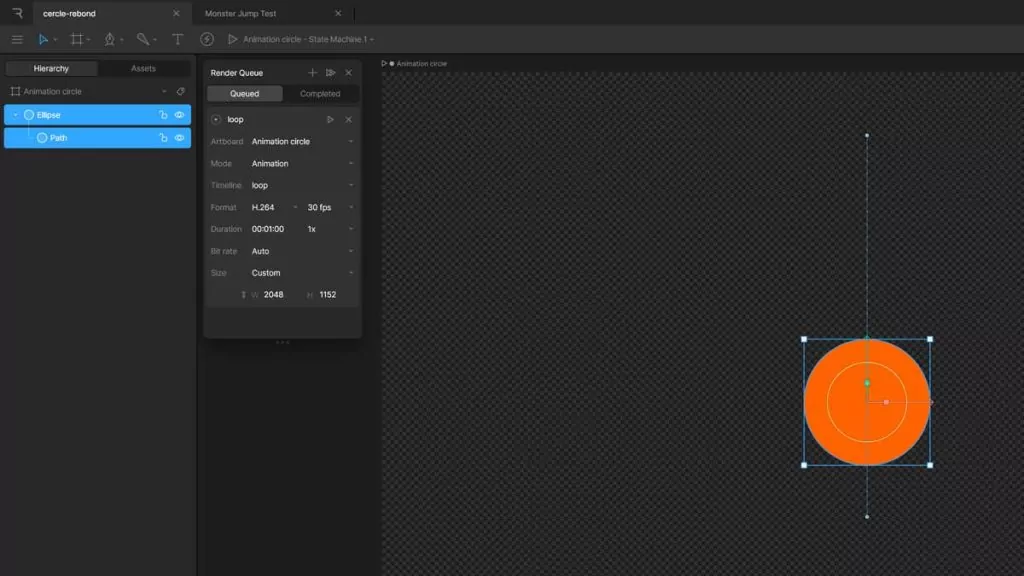The height and width of the screenshot is (576, 1024).
Task: Toggle lock on the Ellipse layer
Action: (x=163, y=115)
